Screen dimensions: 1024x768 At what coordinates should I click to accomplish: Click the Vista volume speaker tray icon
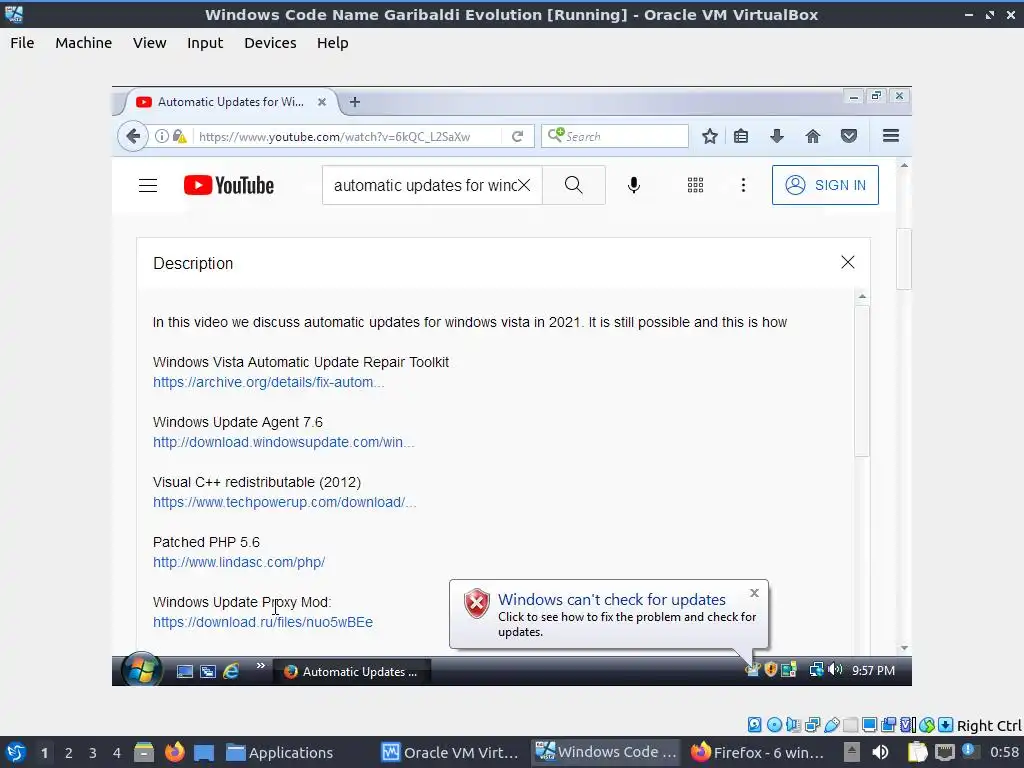tap(835, 669)
